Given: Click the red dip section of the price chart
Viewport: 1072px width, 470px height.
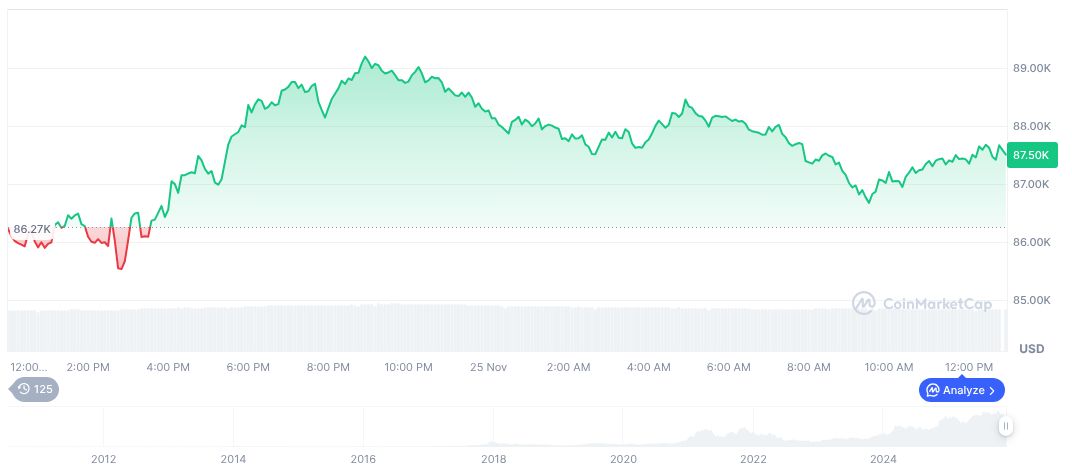Looking at the screenshot, I should pos(121,252).
